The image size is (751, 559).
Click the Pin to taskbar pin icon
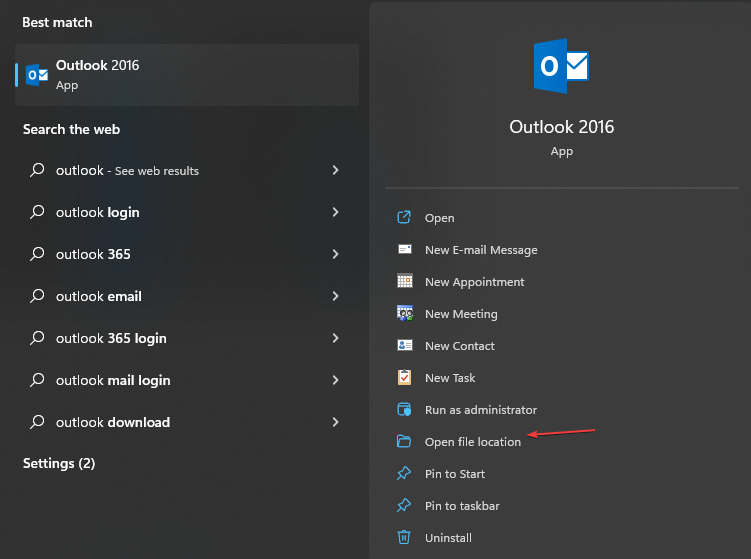404,505
